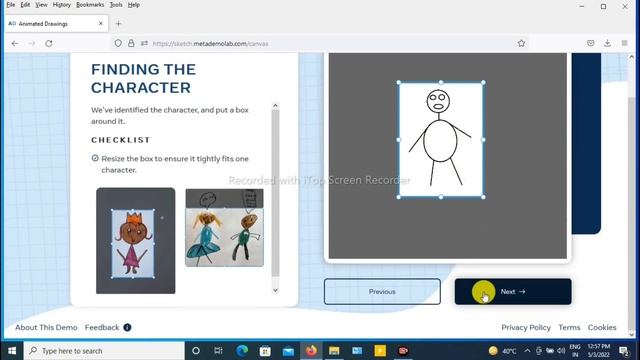The height and width of the screenshot is (360, 640).
Task: Open Cortana circle icon
Action: (x=196, y=351)
